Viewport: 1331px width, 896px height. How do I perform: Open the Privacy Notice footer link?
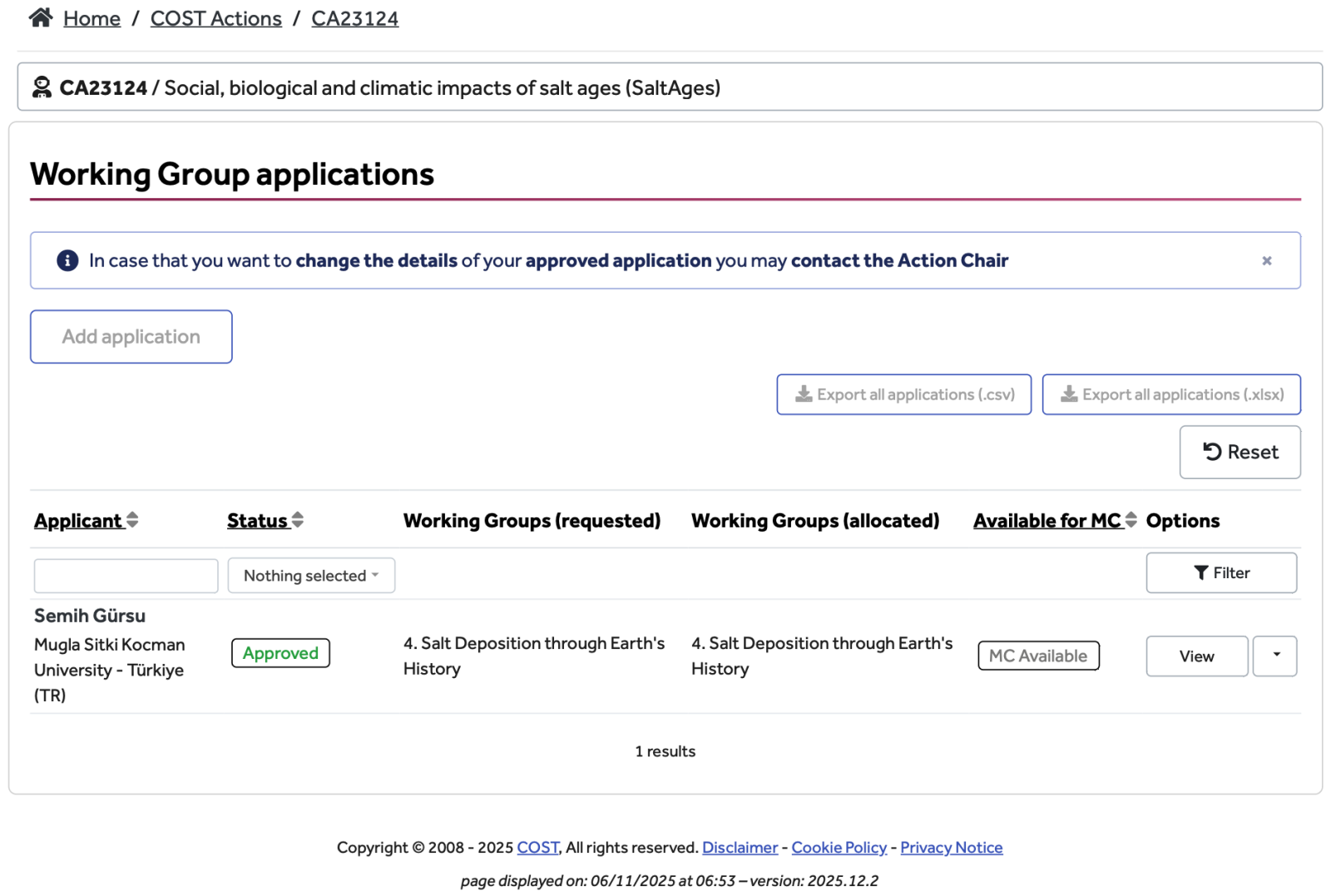[x=951, y=847]
